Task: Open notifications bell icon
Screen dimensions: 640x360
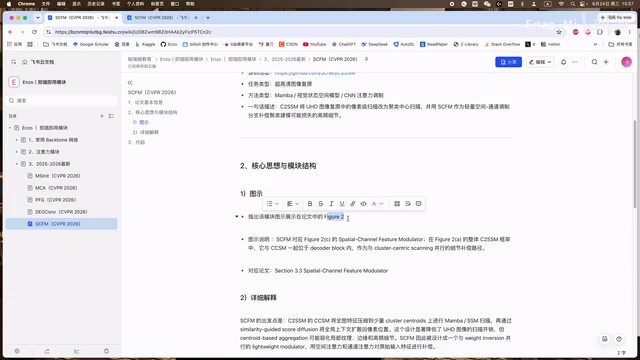Action: coord(563,62)
